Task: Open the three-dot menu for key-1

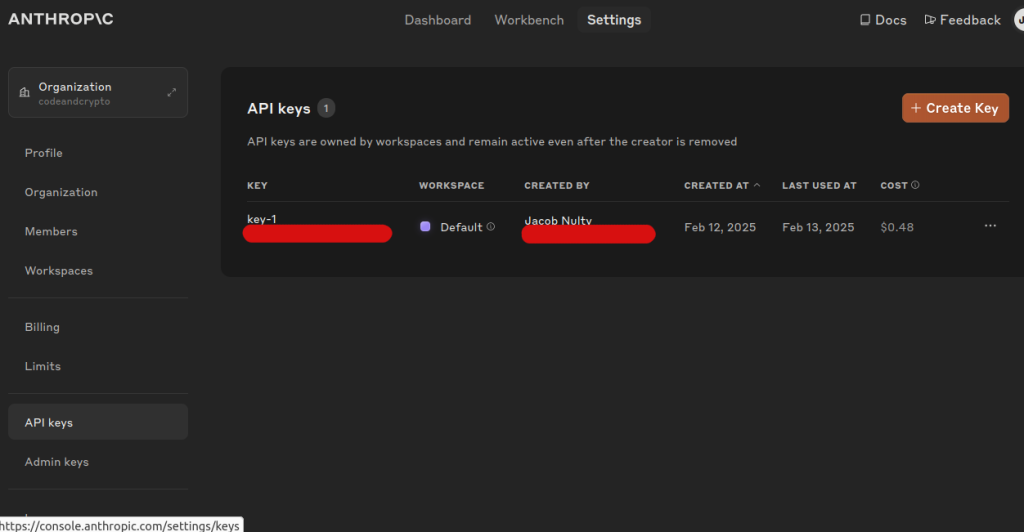Action: [x=990, y=225]
